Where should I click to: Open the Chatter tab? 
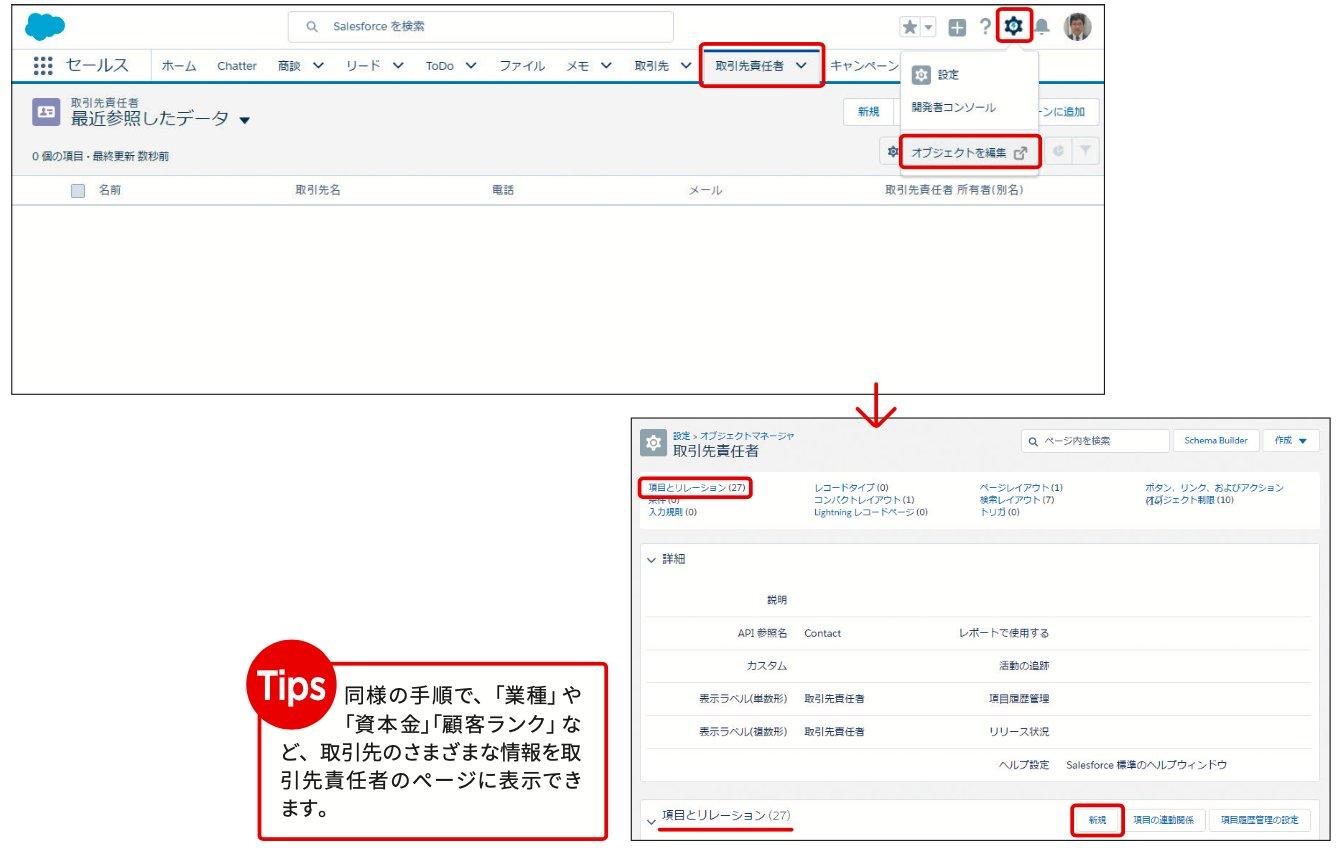pos(237,66)
